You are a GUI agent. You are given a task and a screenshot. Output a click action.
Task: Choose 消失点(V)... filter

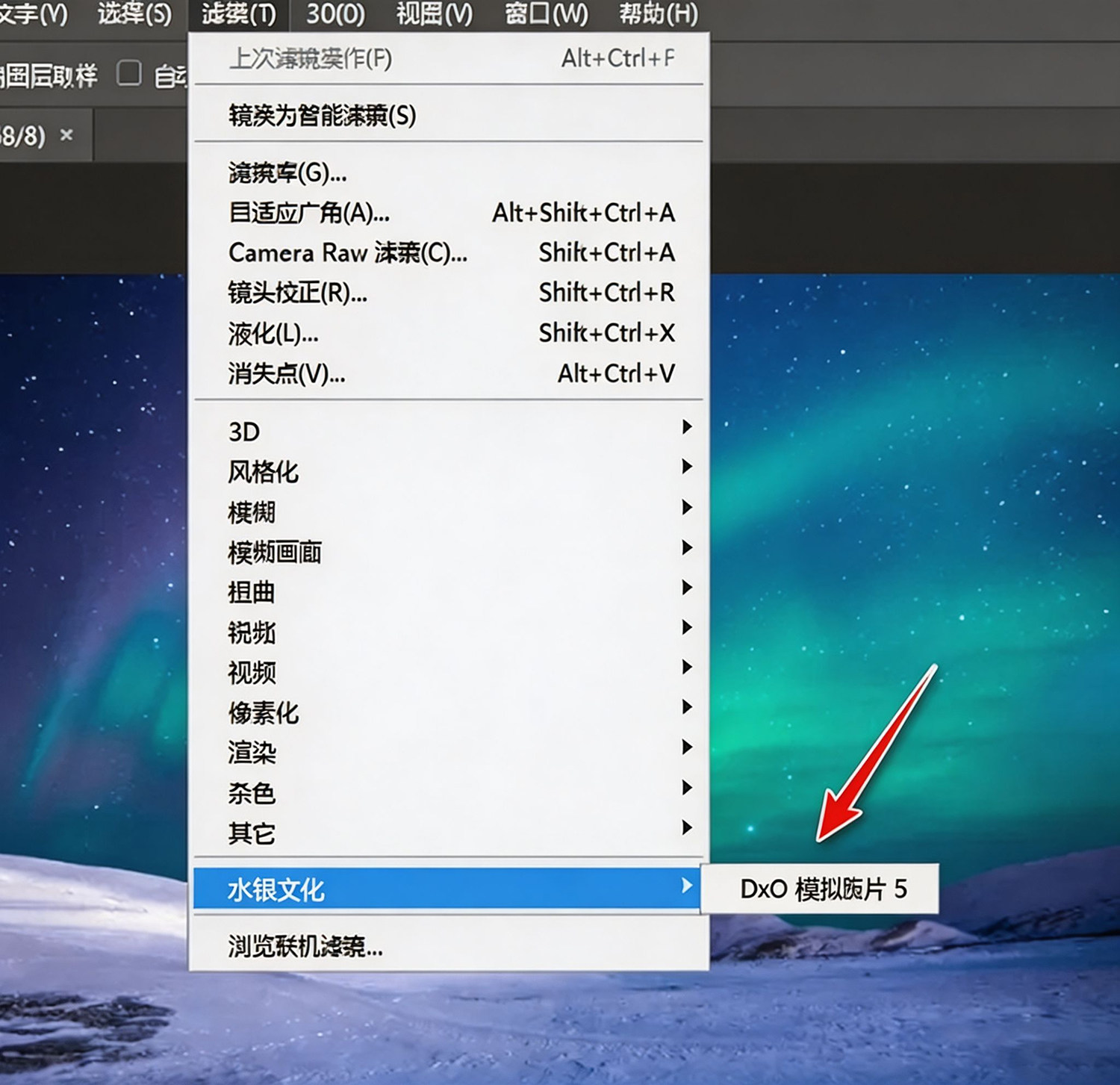pos(448,373)
